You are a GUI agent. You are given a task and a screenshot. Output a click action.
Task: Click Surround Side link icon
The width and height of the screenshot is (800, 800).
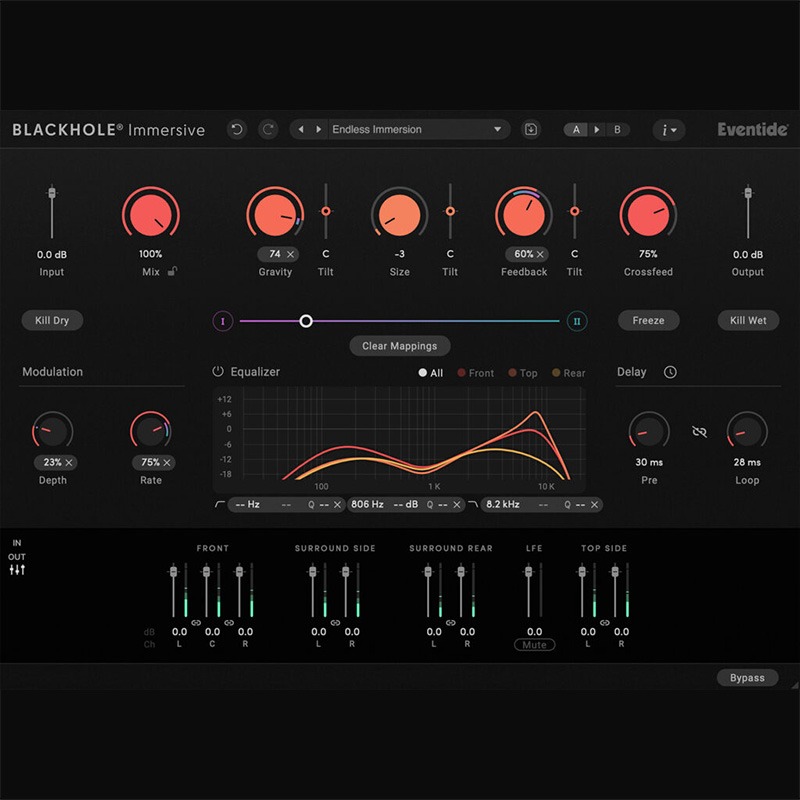(x=335, y=623)
